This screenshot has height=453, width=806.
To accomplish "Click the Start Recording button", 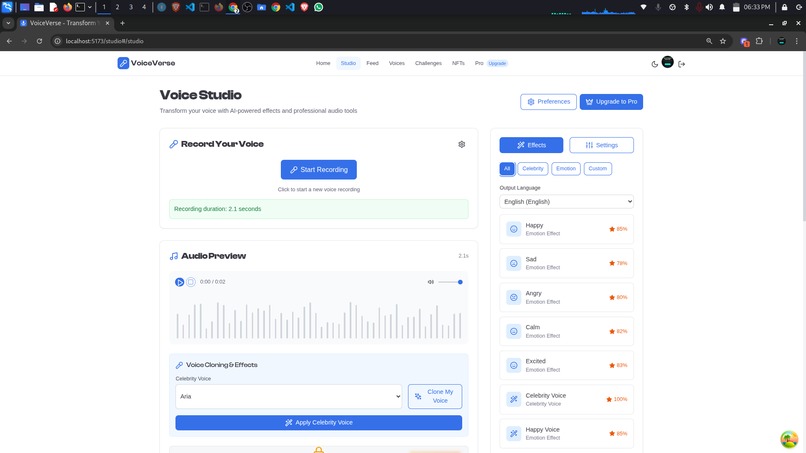I will (x=319, y=170).
